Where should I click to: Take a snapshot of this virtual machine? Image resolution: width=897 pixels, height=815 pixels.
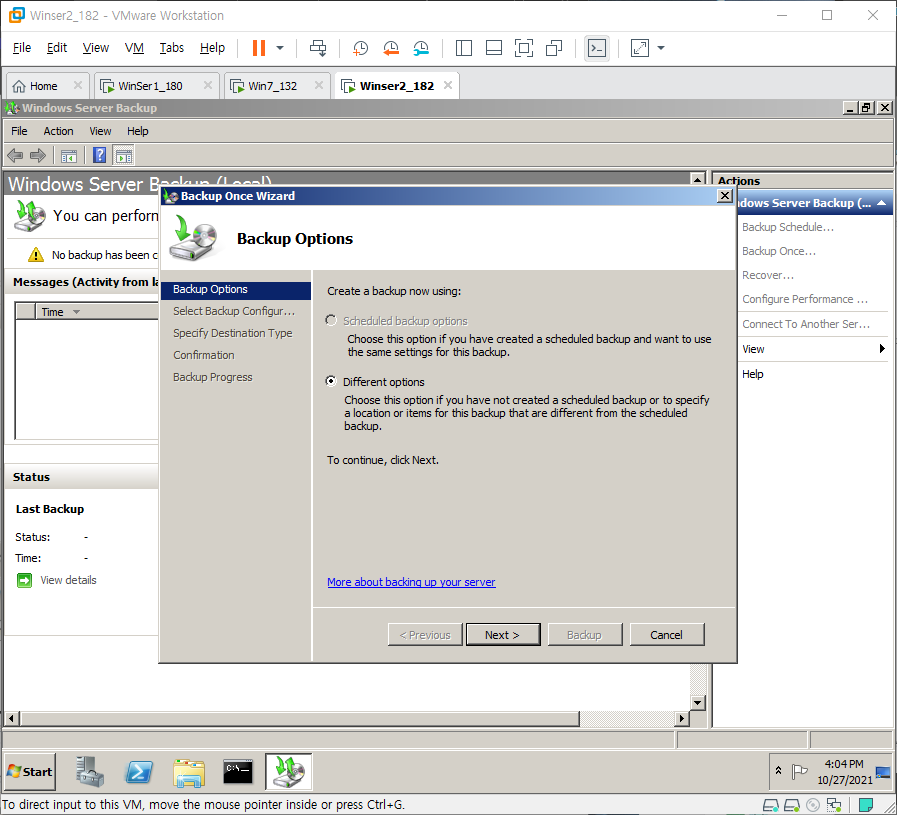(x=360, y=48)
